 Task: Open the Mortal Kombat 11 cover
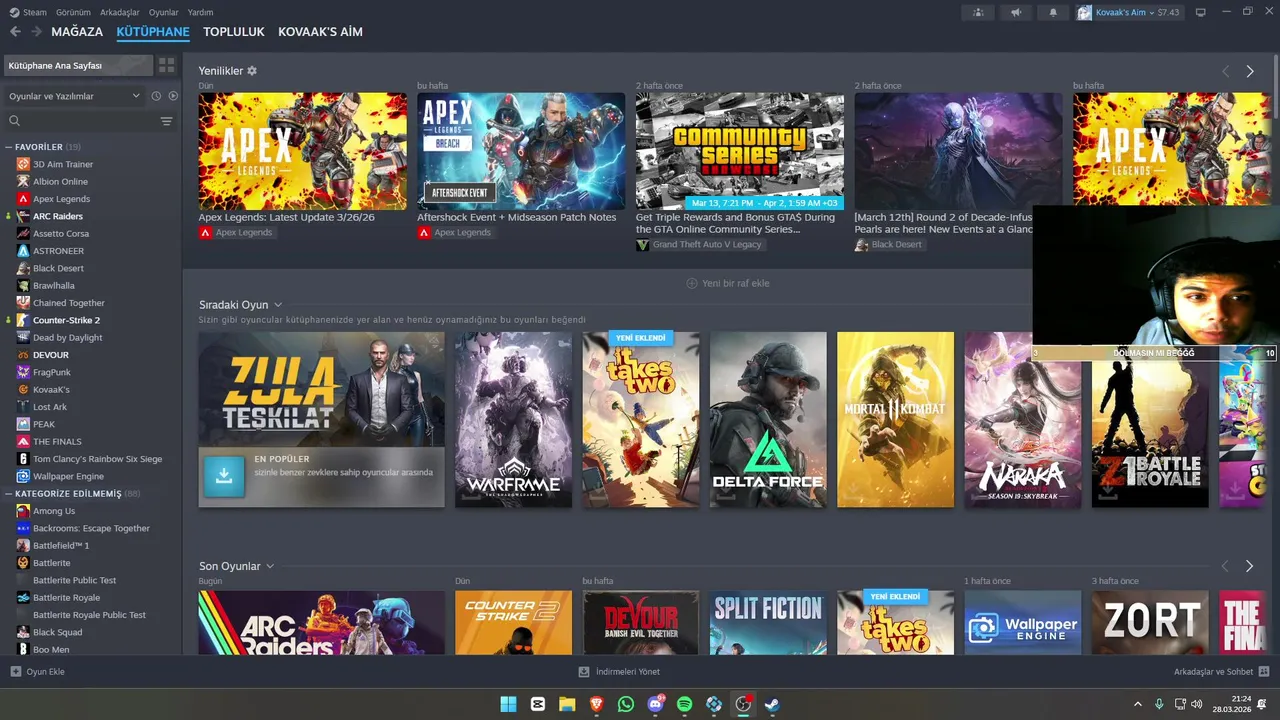click(896, 420)
